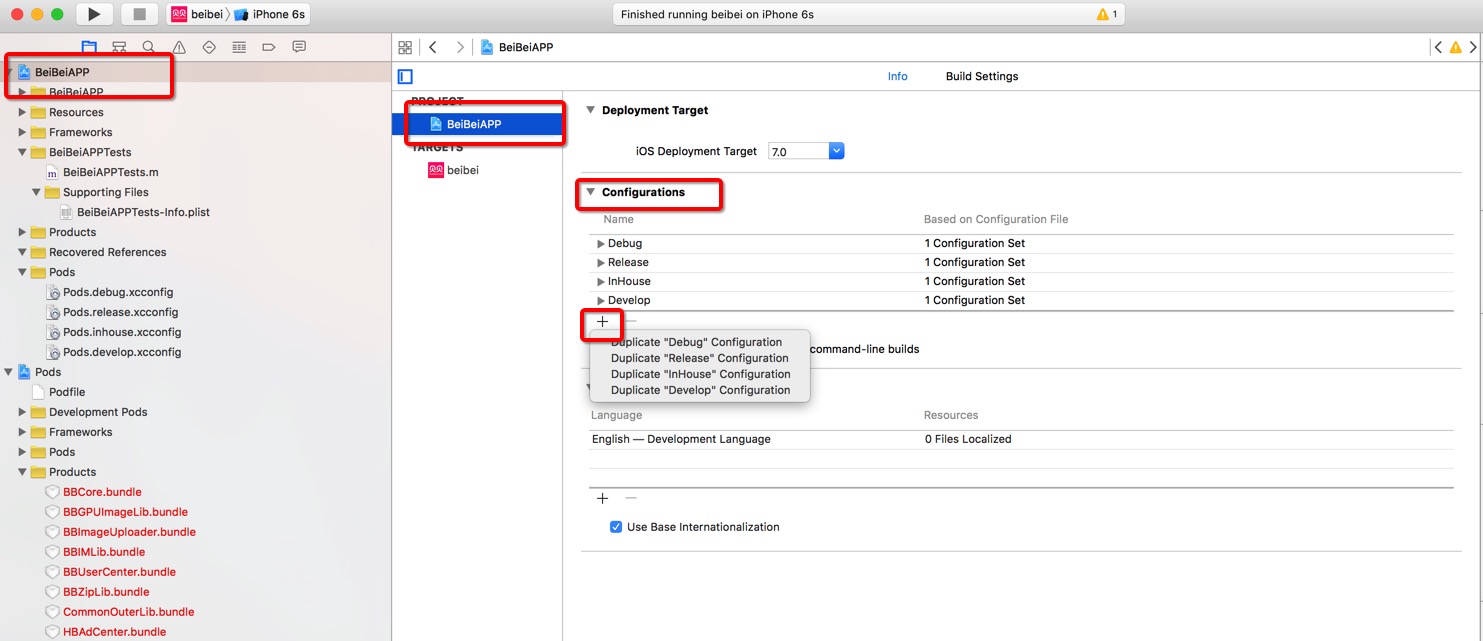Image resolution: width=1483 pixels, height=641 pixels.
Task: Expand the Recovered References group
Action: click(x=22, y=252)
